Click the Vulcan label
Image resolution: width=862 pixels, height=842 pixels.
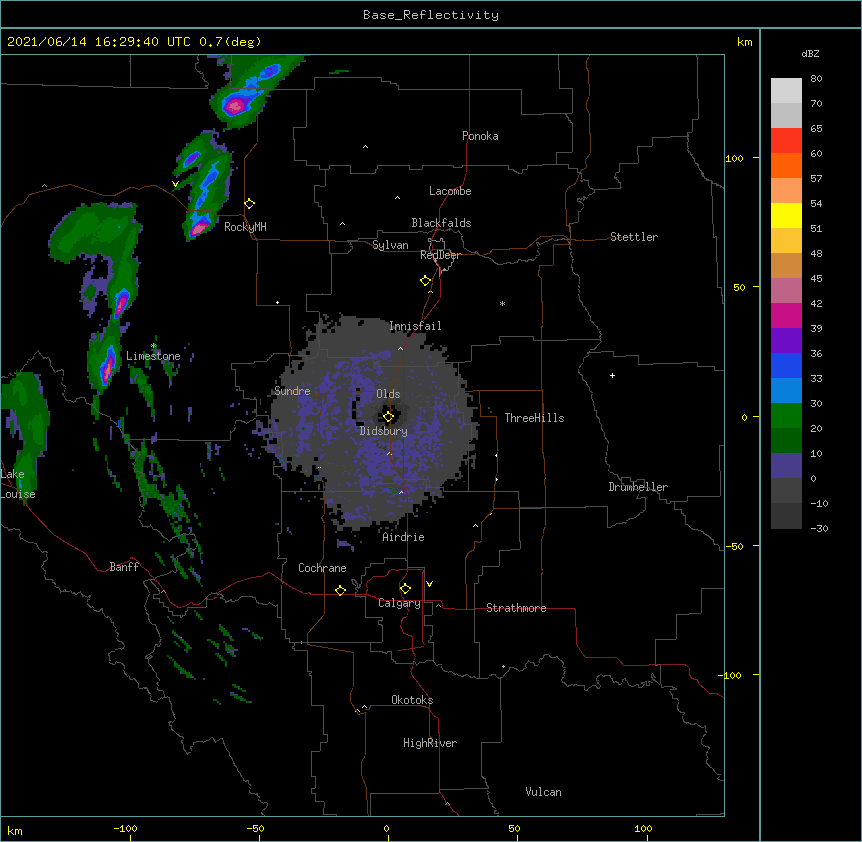point(543,792)
